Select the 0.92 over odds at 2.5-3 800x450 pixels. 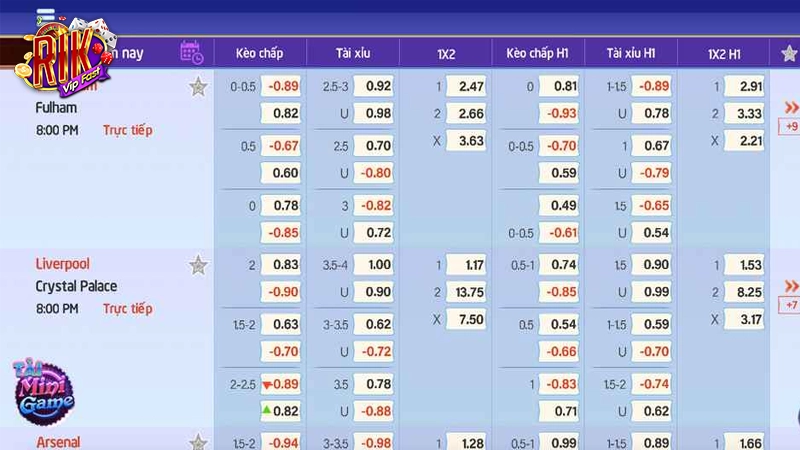[x=373, y=86]
